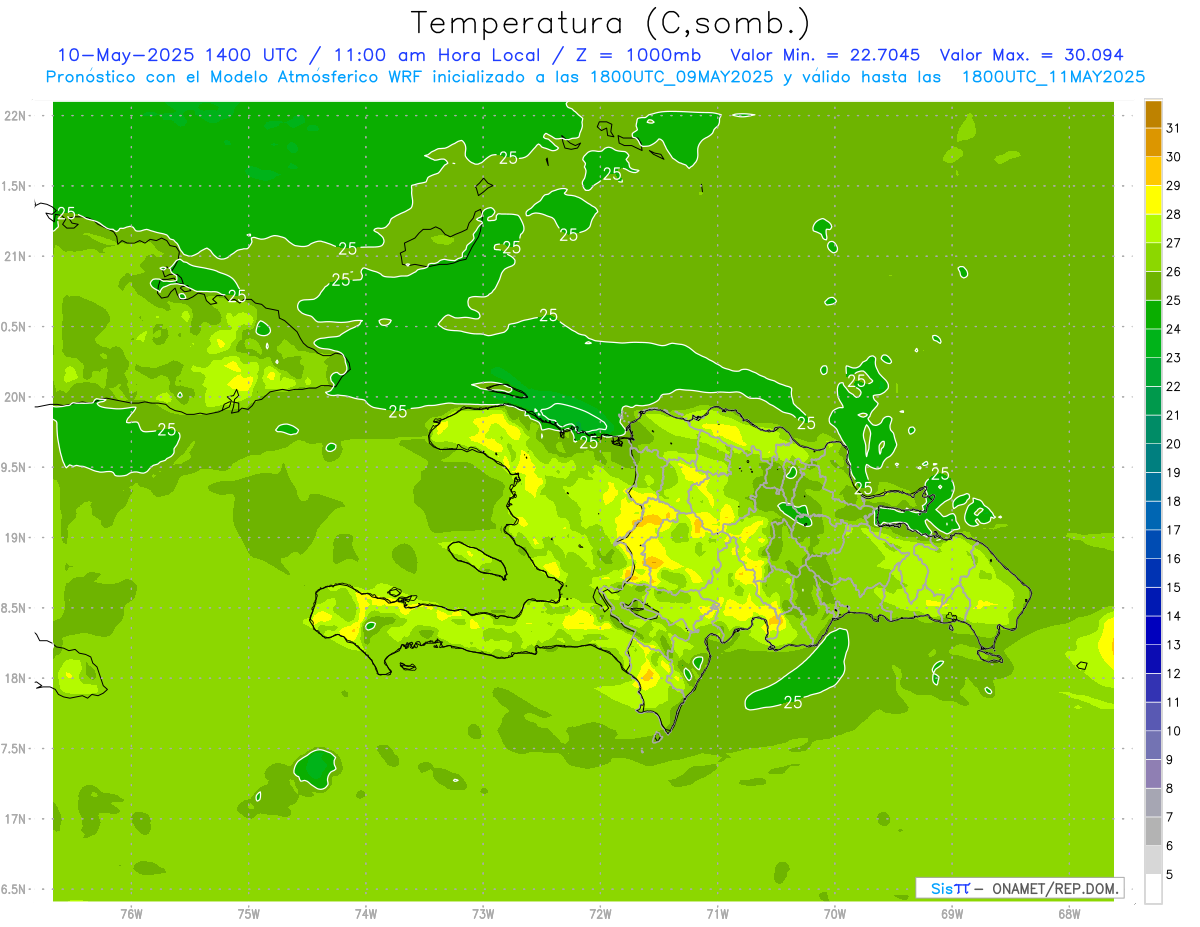
Task: Click the '21N' latitude axis label
Action: click(15, 256)
